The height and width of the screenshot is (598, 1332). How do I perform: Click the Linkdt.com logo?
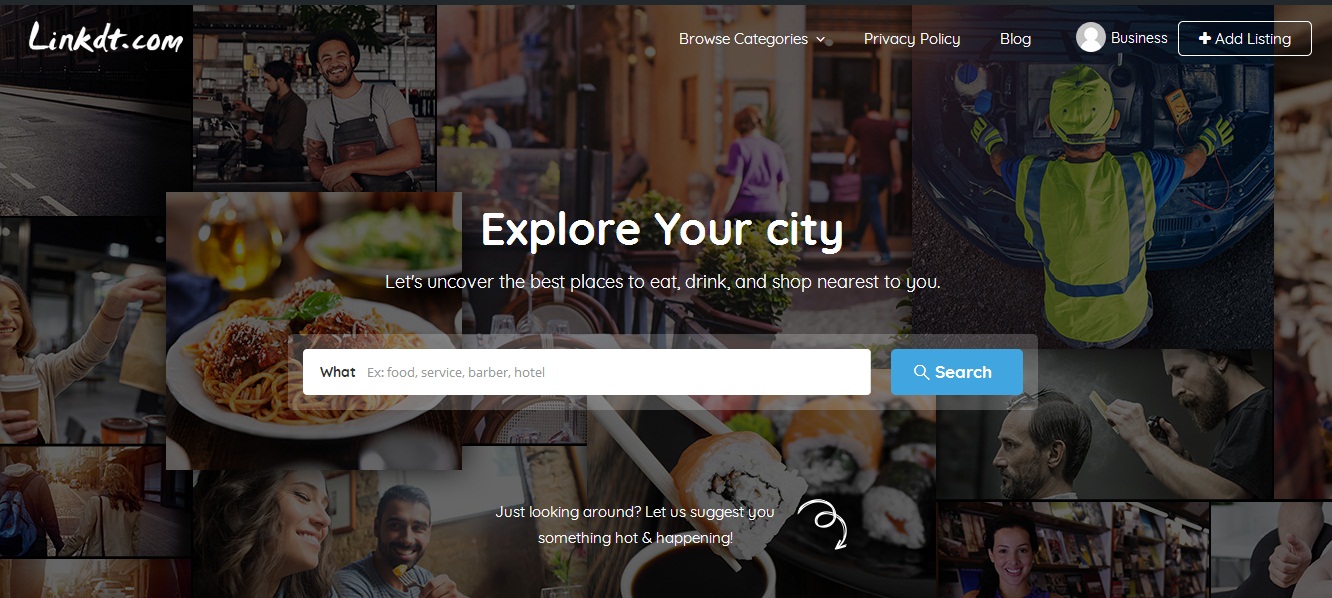[106, 38]
